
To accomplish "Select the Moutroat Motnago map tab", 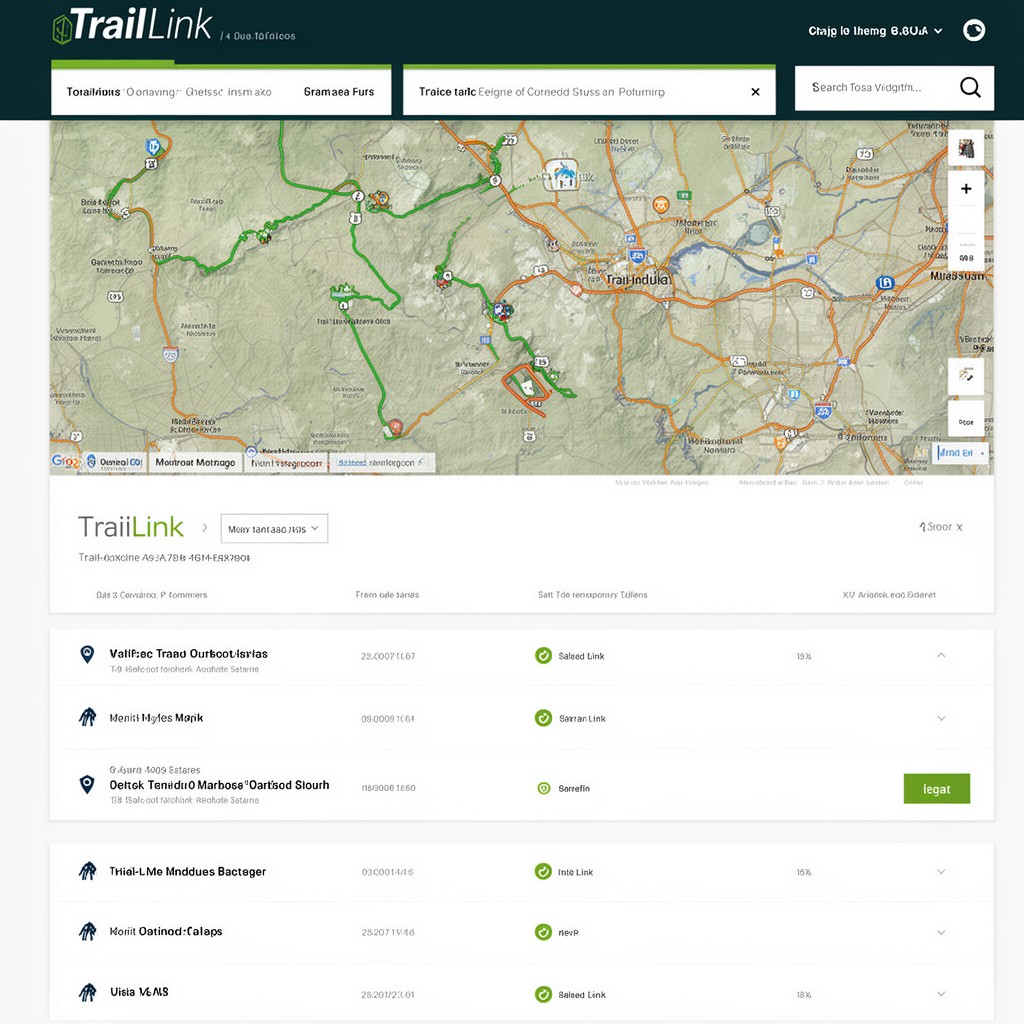I will (195, 462).
